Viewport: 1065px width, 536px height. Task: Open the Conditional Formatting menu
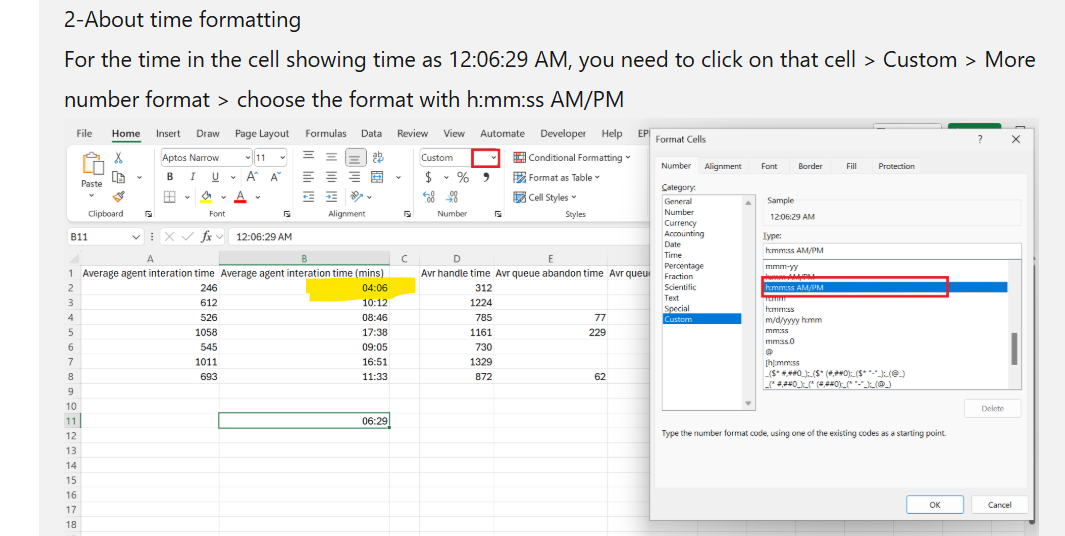(571, 158)
